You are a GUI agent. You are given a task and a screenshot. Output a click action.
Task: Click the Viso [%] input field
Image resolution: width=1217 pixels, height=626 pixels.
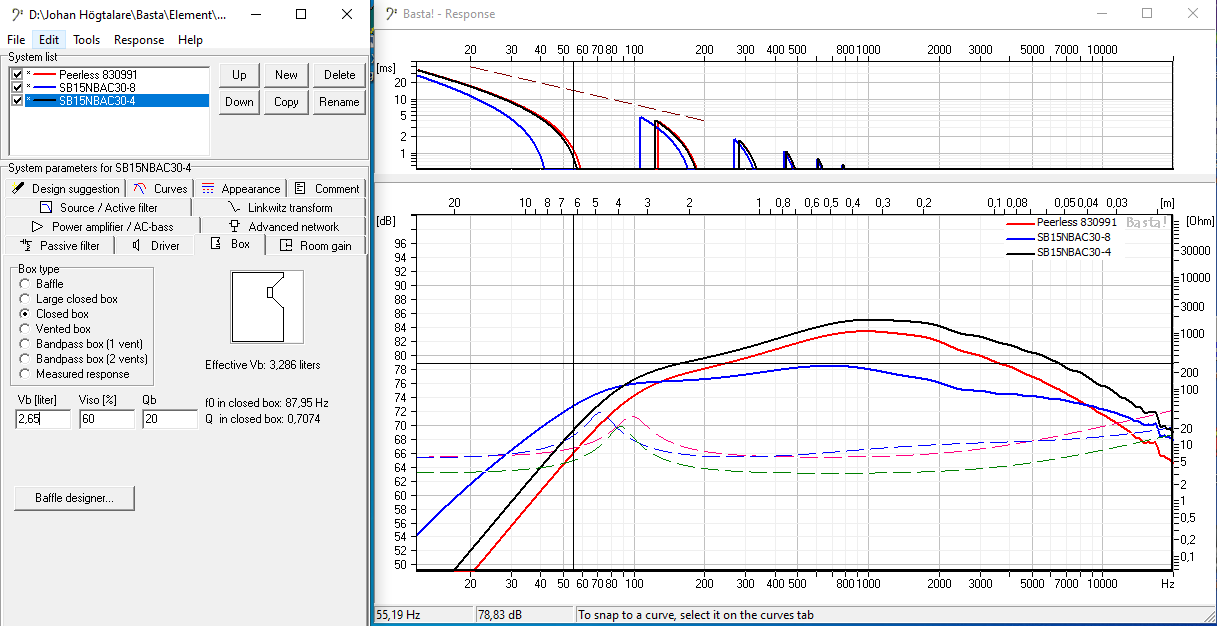[105, 420]
